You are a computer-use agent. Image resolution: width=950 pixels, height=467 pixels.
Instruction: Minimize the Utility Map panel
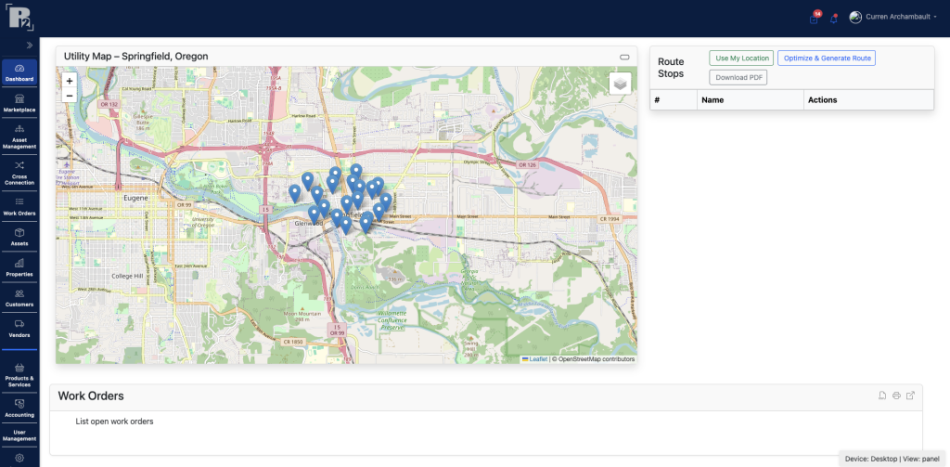pyautogui.click(x=625, y=57)
